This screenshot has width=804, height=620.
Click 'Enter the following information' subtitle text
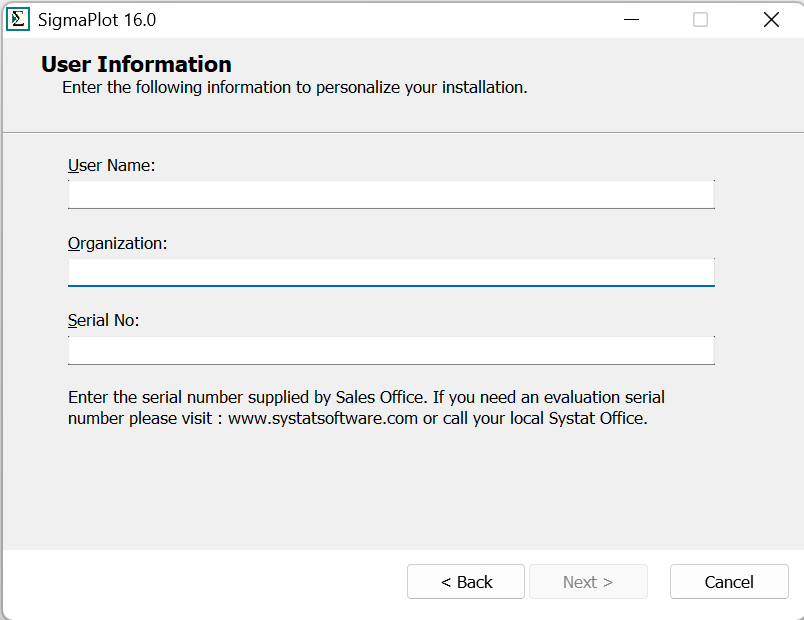coord(295,87)
